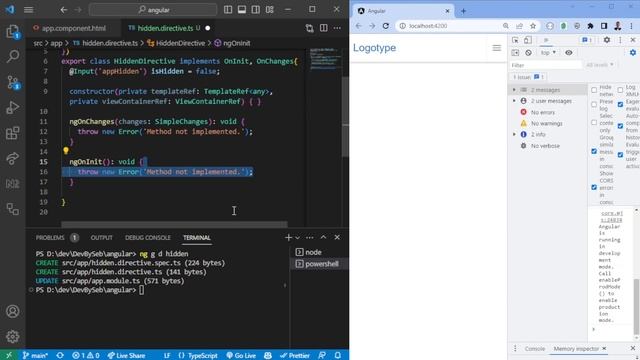Open the hamburger menu on the Logotype page
This screenshot has height=360, width=640.
tap(497, 48)
